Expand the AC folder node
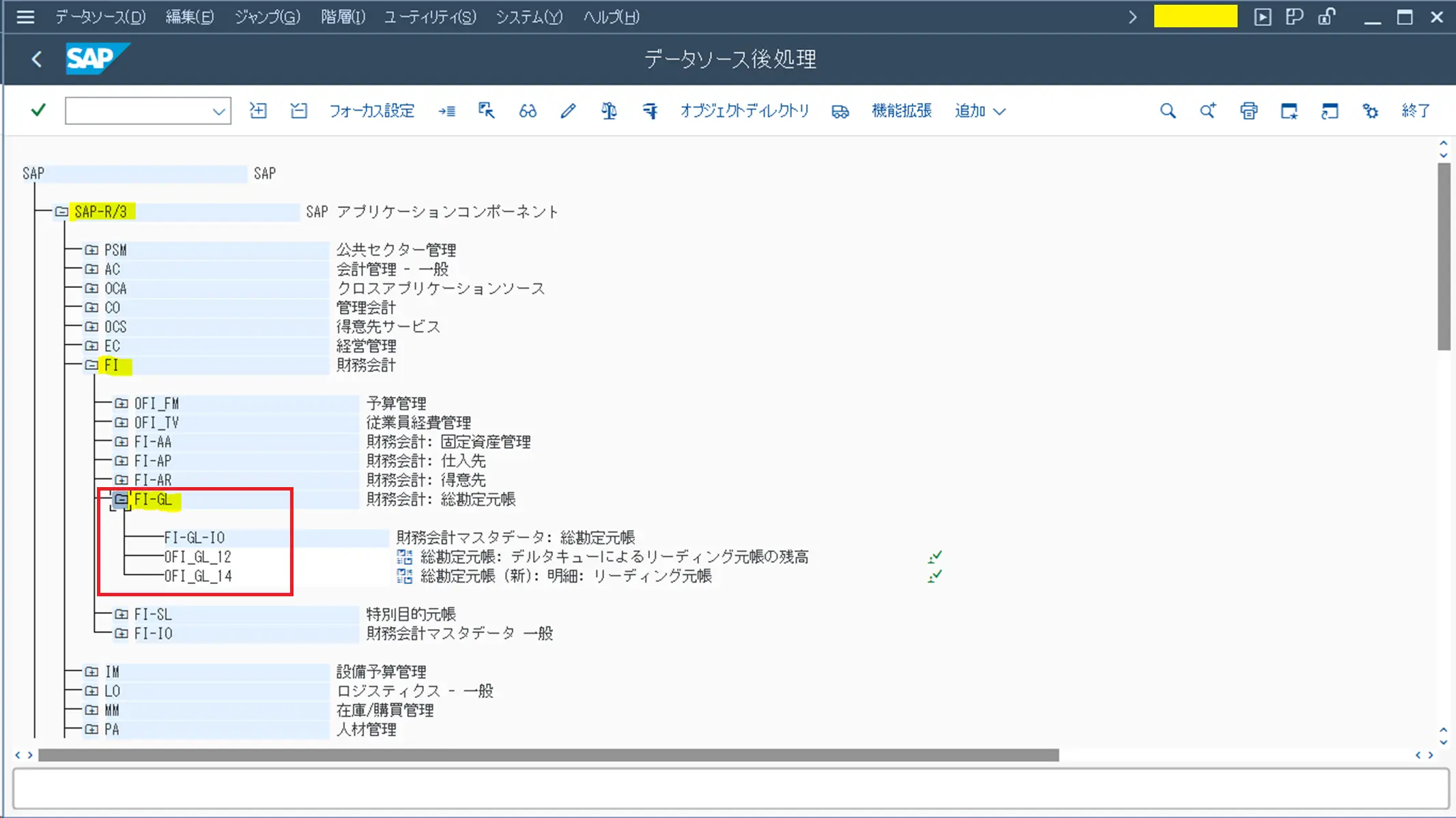This screenshot has height=818, width=1456. [x=91, y=269]
